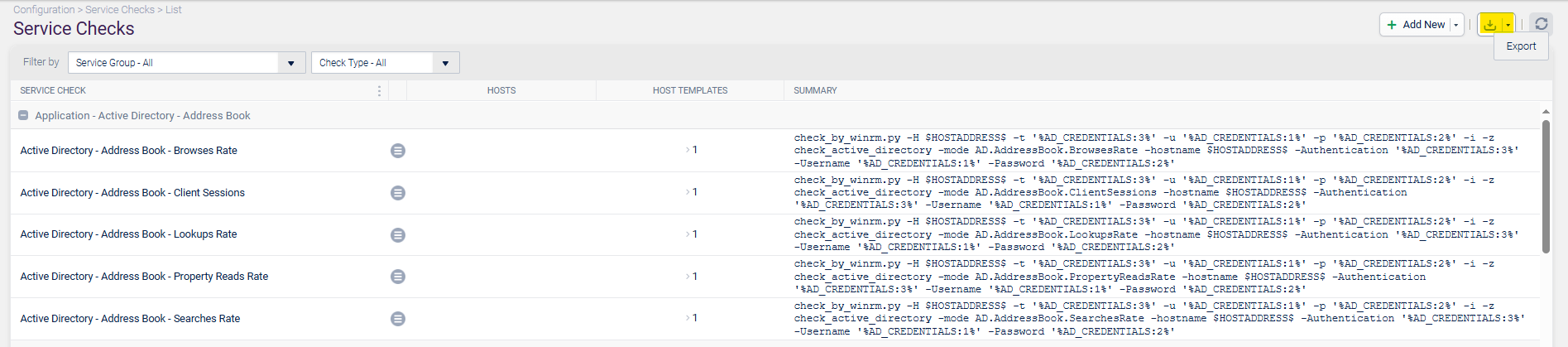Screen dimensions: 1568x347
Task: Open context menu icon for Browses Rate
Action: 398,151
